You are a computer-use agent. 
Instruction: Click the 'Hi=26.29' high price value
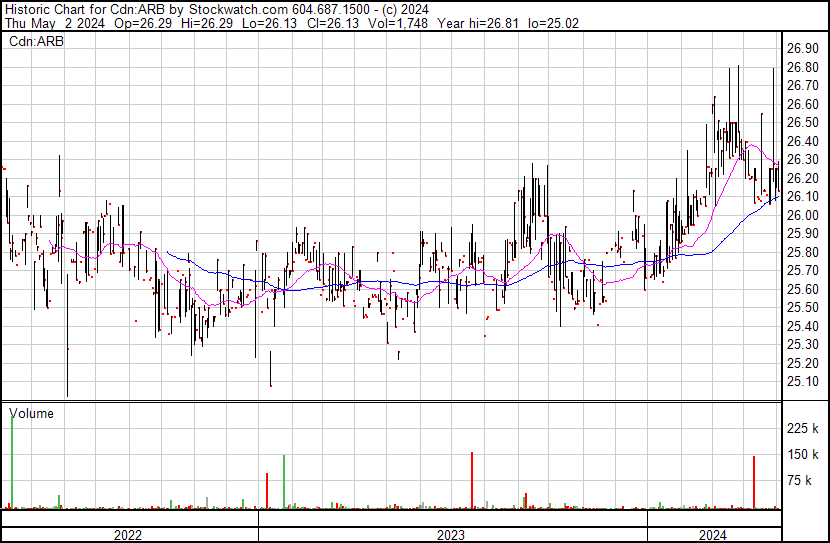(207, 23)
